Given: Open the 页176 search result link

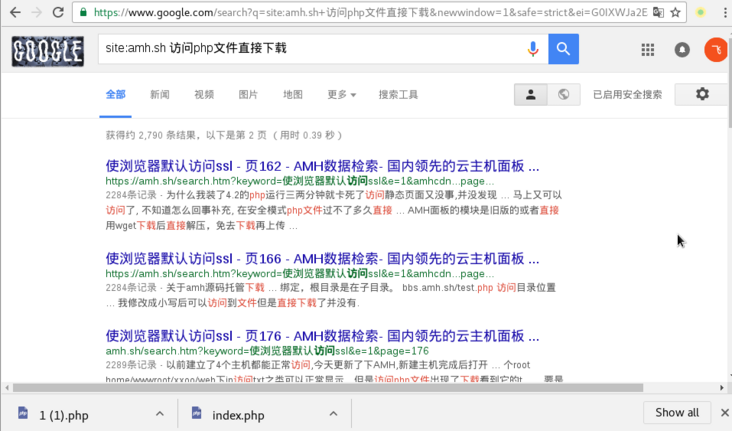Looking at the screenshot, I should tap(323, 336).
